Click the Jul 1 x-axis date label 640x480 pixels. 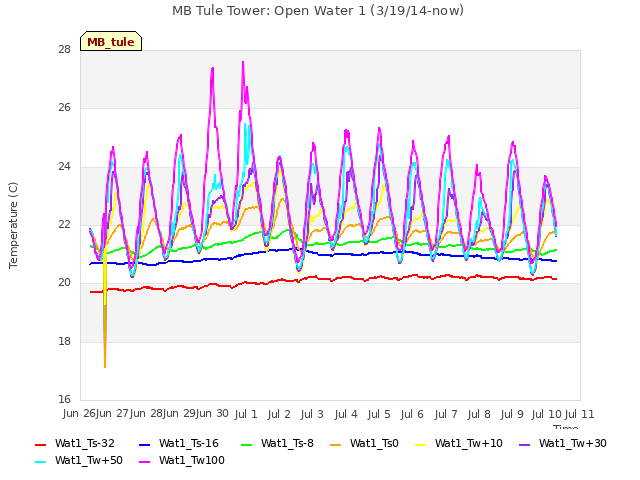(x=246, y=414)
